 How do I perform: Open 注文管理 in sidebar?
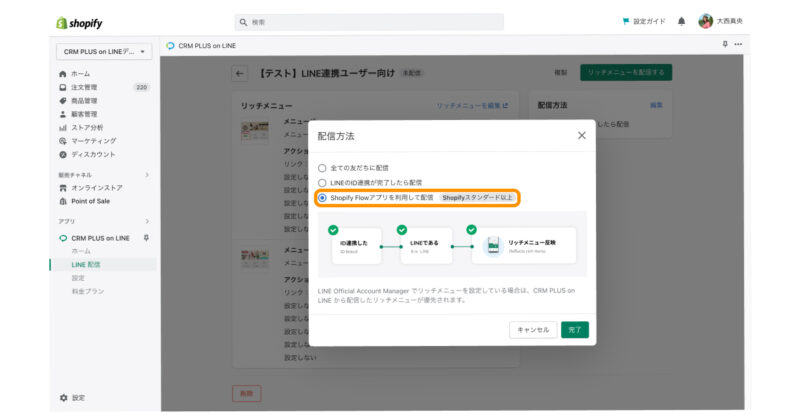[84, 87]
